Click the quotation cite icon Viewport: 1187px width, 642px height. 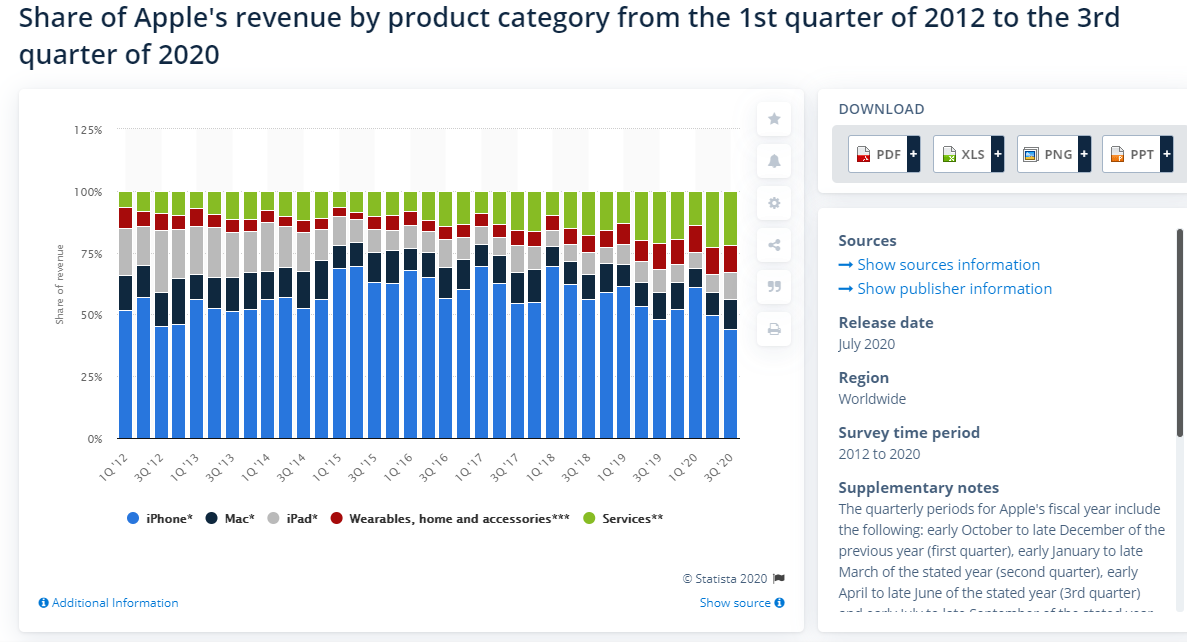(774, 287)
